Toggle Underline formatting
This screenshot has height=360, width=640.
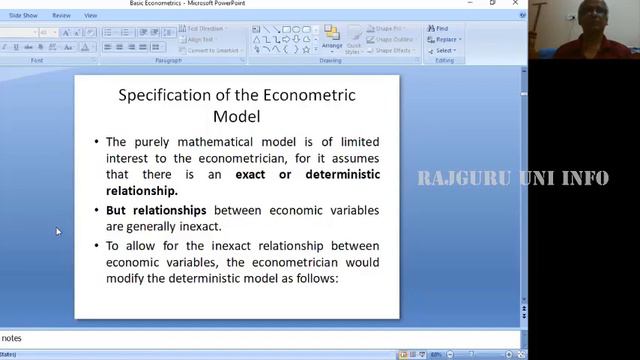pyautogui.click(x=16, y=47)
